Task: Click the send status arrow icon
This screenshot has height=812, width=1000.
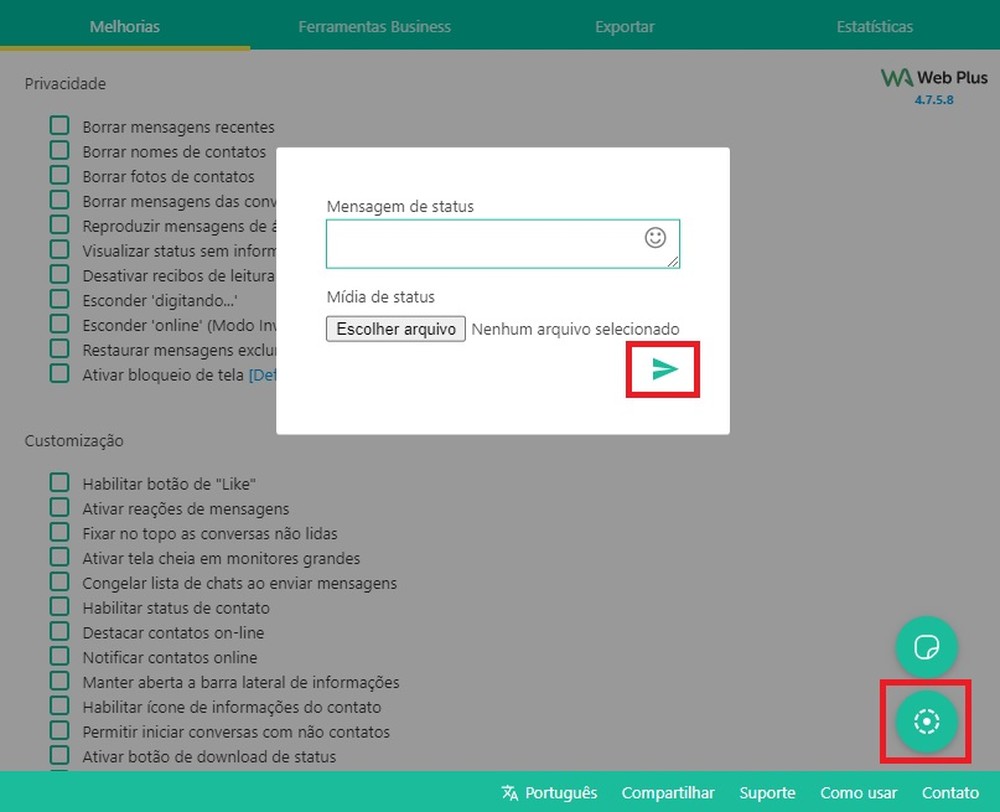Action: [x=662, y=369]
